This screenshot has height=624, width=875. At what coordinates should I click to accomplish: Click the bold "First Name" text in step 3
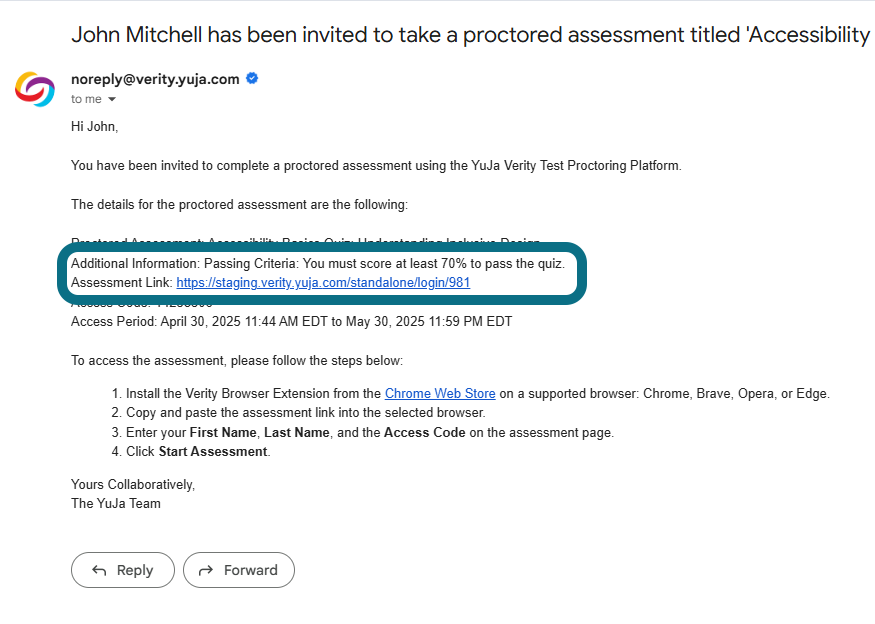[x=223, y=433]
